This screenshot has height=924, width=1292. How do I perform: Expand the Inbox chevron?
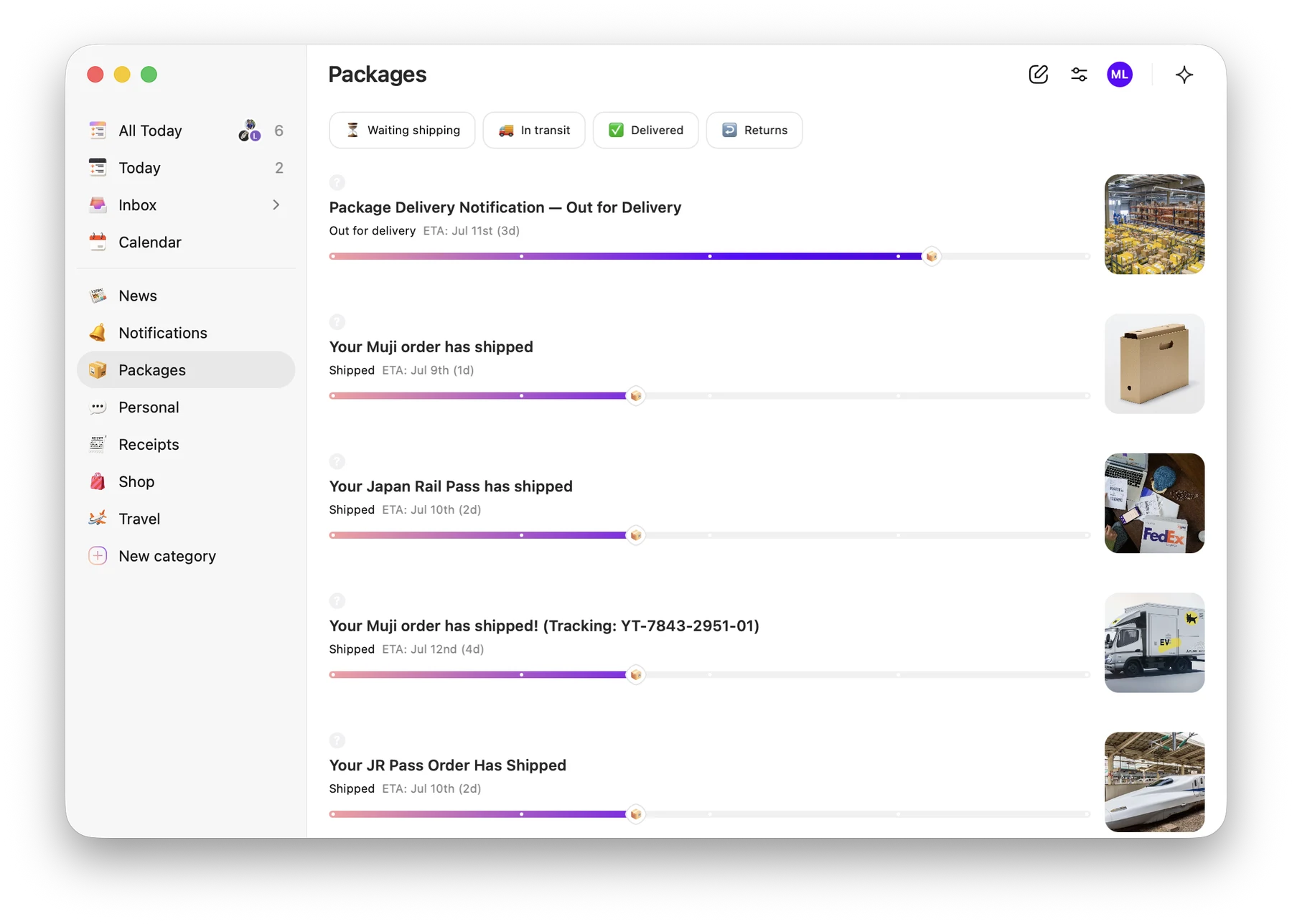point(276,205)
